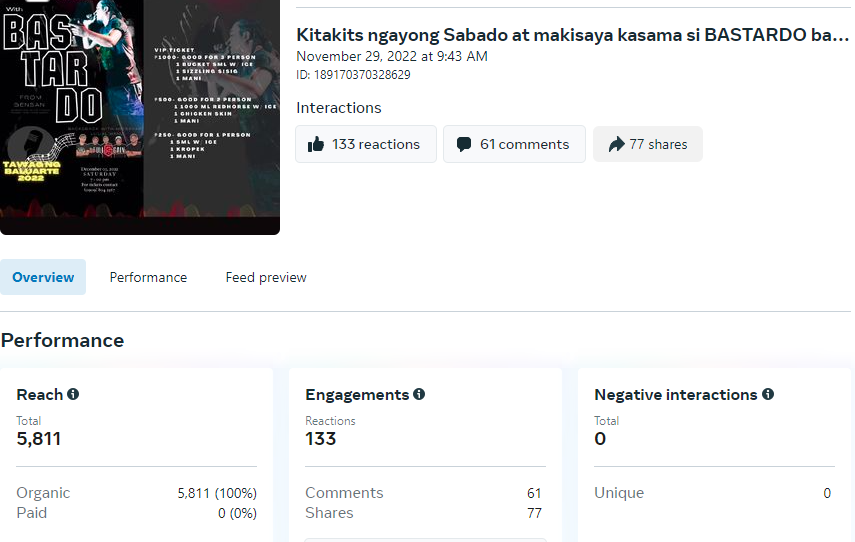Click the Engagements info icon
This screenshot has width=855, height=542.
(419, 395)
